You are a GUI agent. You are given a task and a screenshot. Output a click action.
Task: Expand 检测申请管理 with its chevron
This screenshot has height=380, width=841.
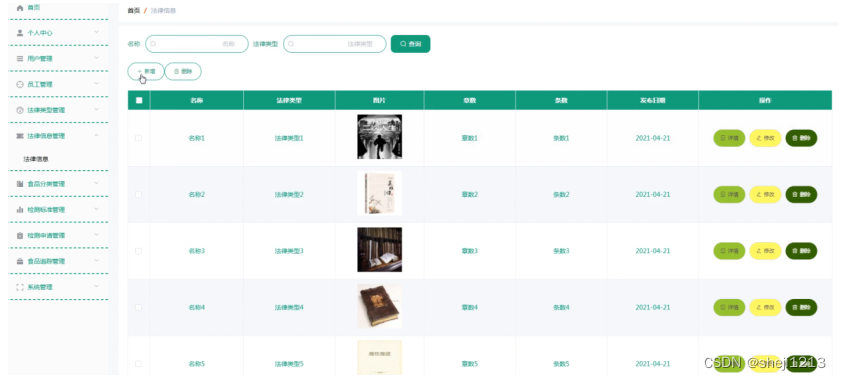97,235
